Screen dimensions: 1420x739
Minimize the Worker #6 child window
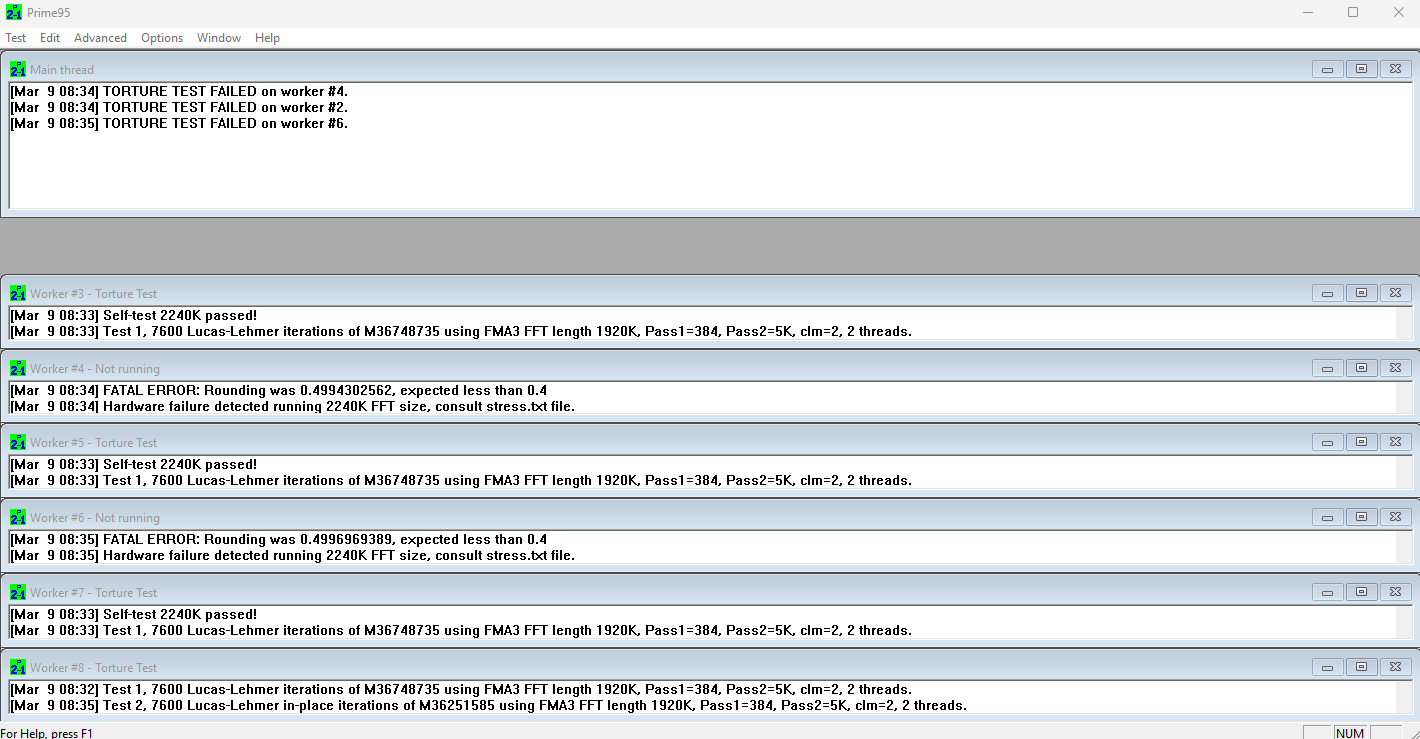pos(1327,517)
